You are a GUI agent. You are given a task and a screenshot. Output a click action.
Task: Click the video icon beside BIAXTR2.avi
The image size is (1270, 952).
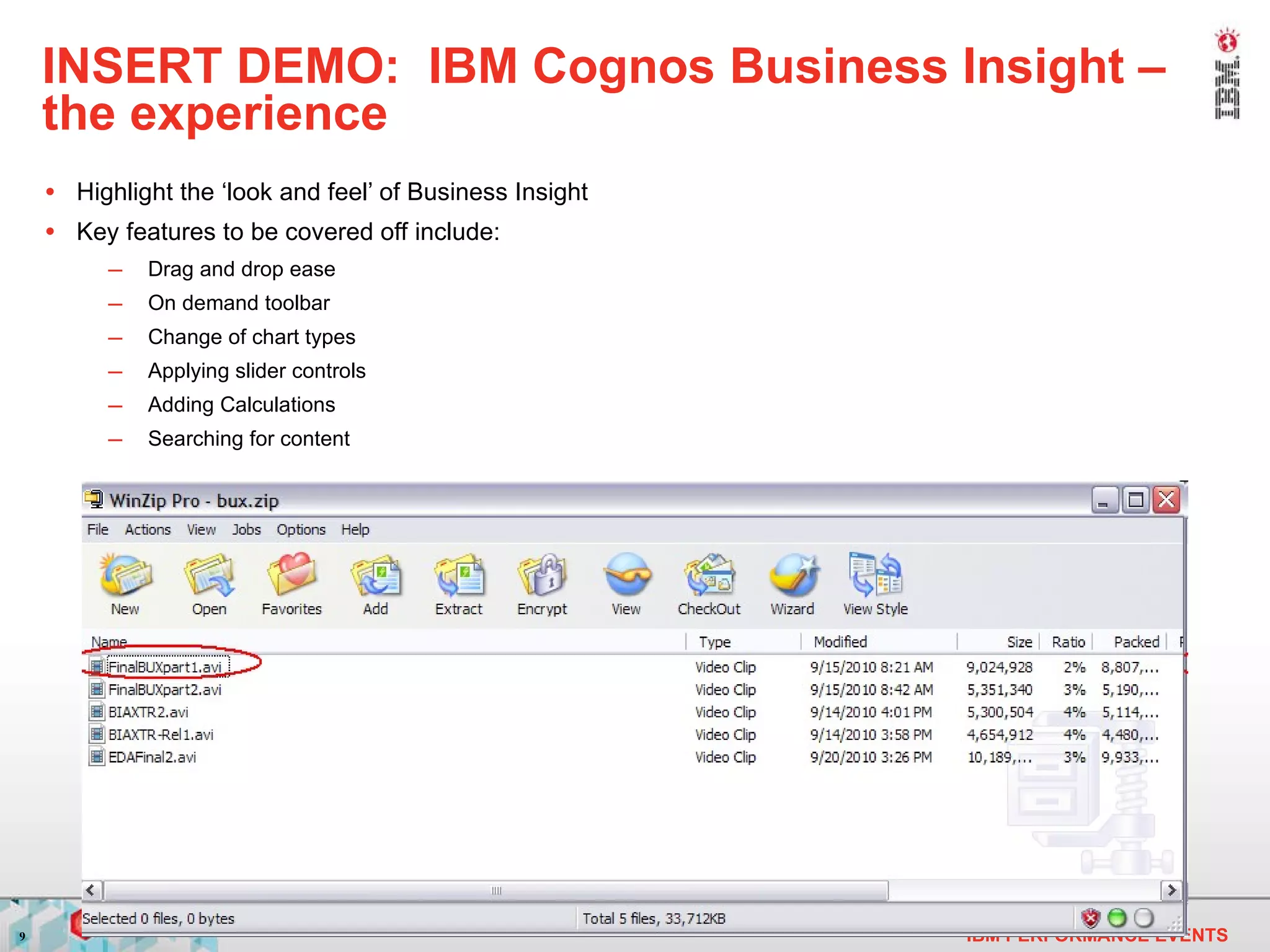(97, 712)
